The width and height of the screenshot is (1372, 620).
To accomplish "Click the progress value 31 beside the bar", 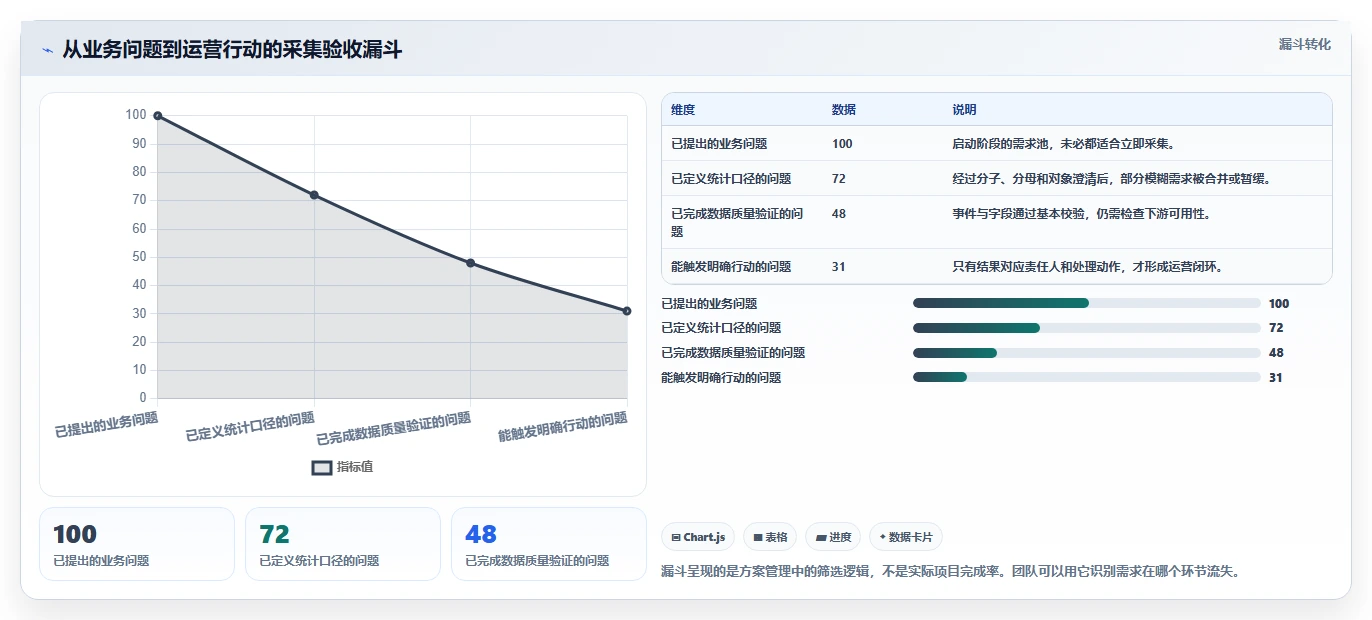I will tap(1275, 378).
